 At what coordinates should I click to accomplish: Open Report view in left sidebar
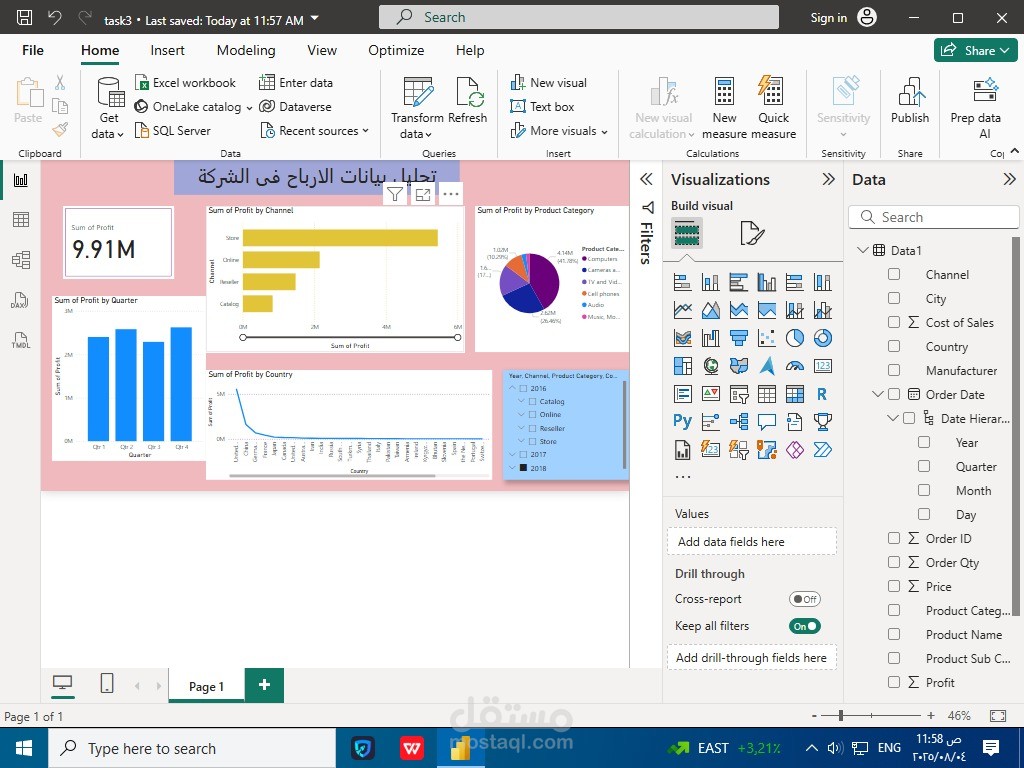(x=21, y=180)
